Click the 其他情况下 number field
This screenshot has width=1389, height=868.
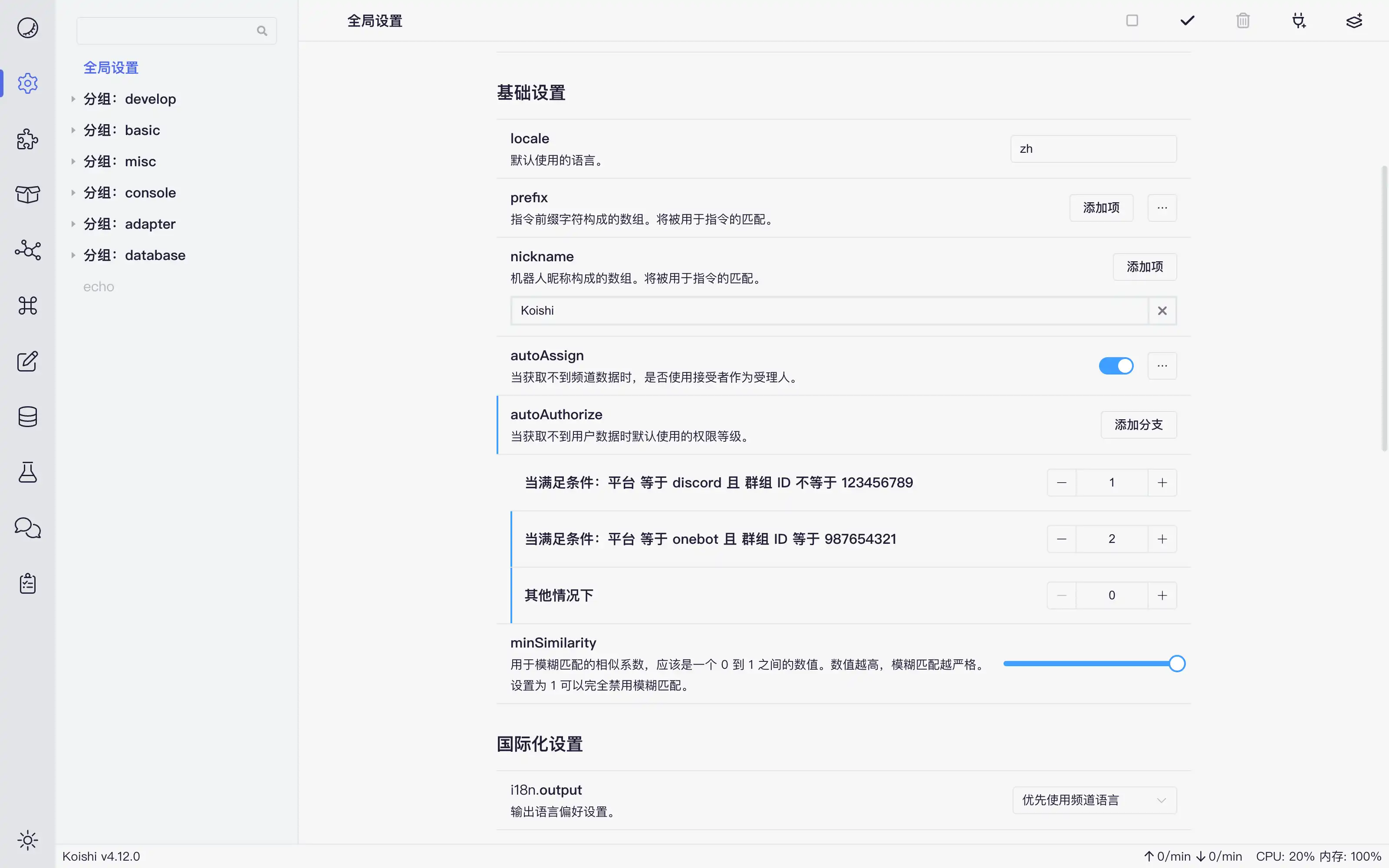[1112, 595]
